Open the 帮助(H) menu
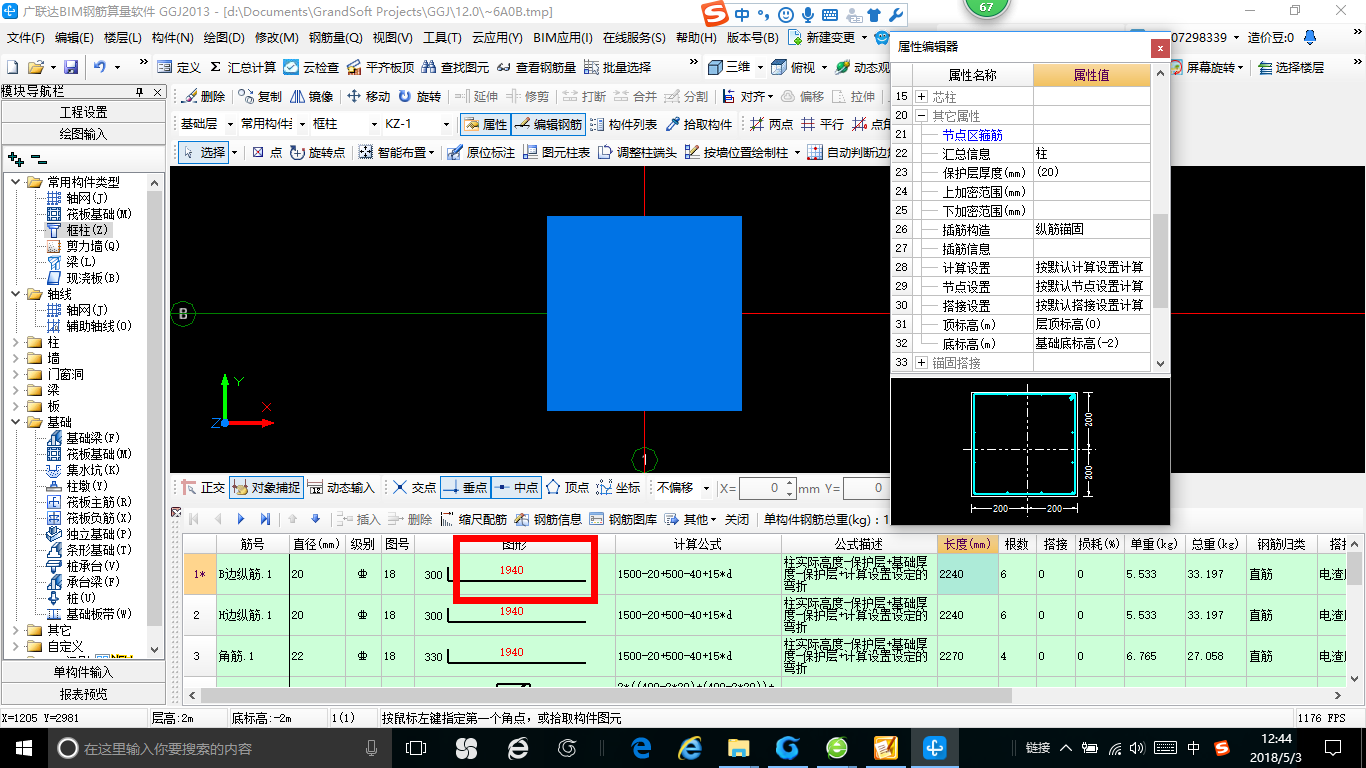This screenshot has height=768, width=1366. click(x=696, y=38)
